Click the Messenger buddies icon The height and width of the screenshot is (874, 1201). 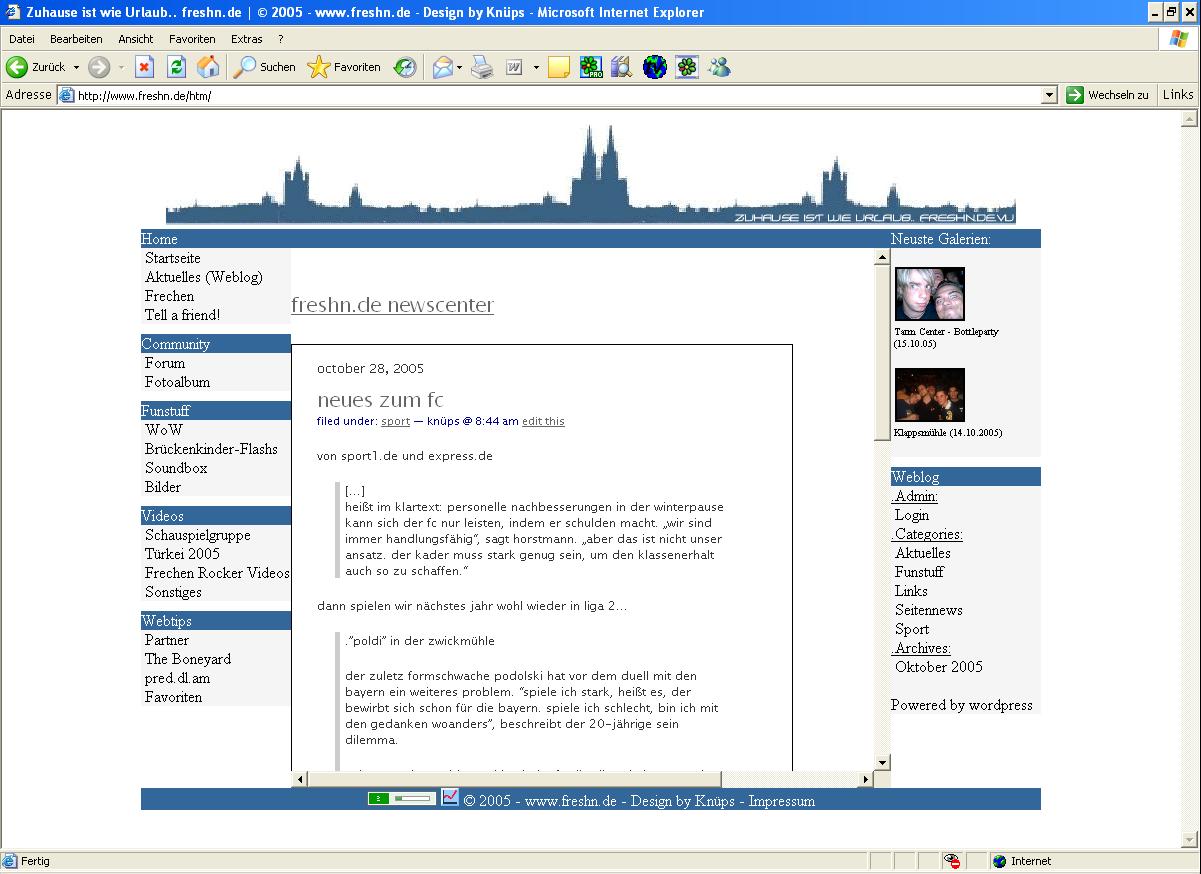pyautogui.click(x=719, y=67)
